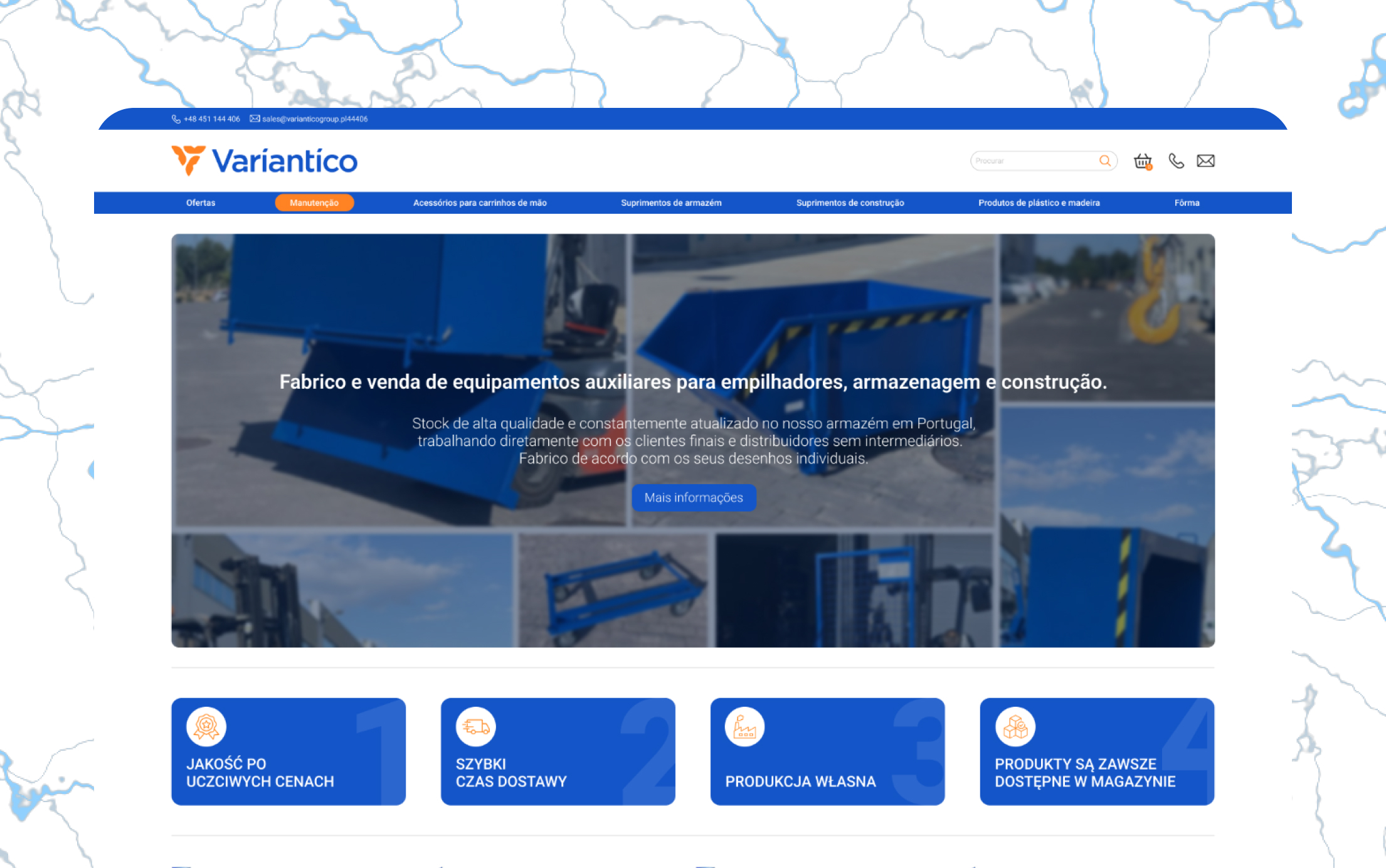Screen dimensions: 1386x868
Task: Click the Produkcja własna card
Action: 827,751
